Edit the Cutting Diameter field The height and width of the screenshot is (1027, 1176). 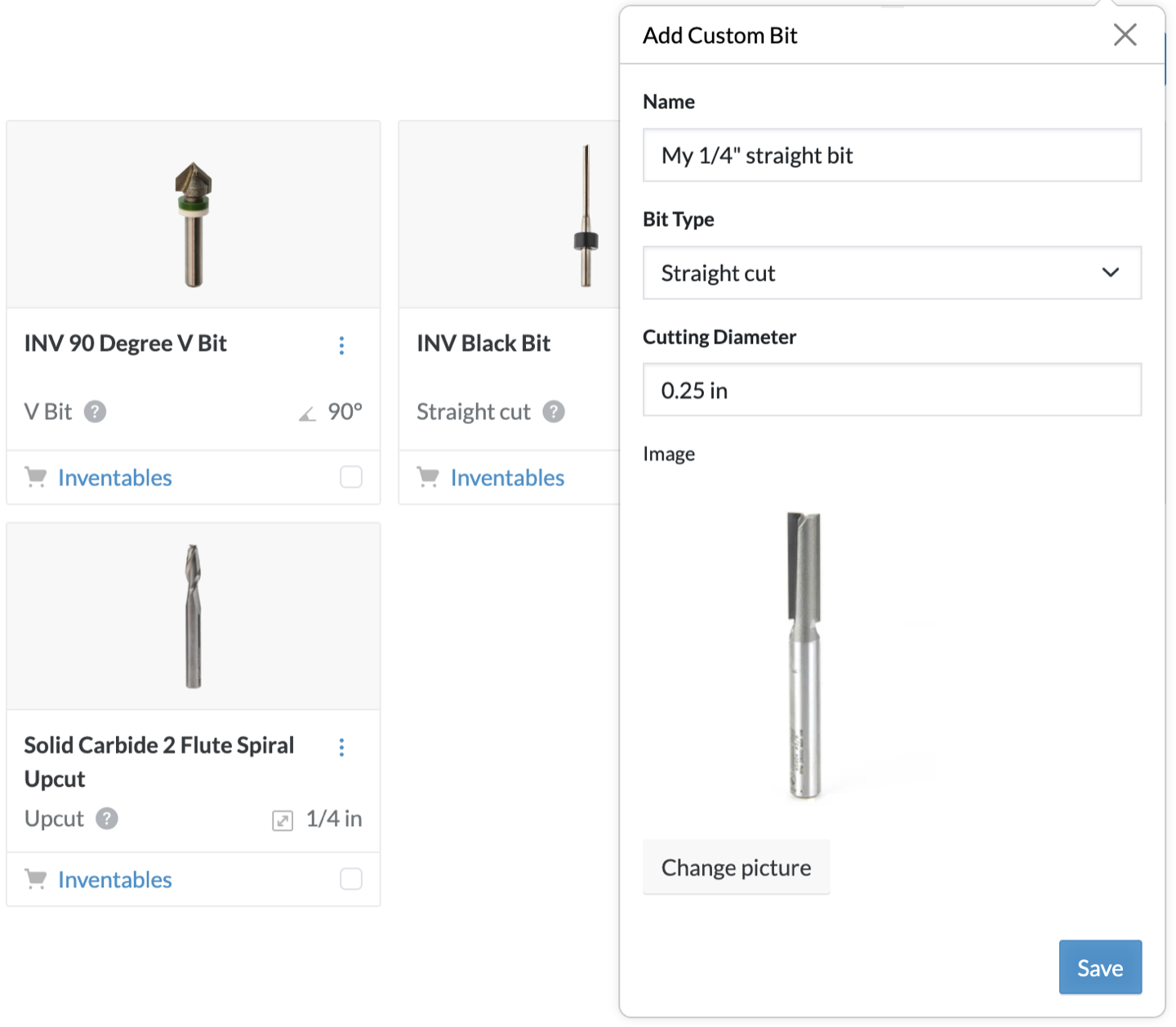[x=892, y=391]
